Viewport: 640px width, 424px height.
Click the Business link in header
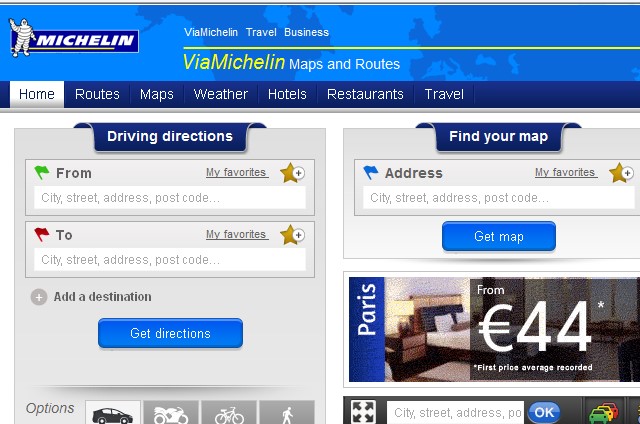tap(307, 32)
